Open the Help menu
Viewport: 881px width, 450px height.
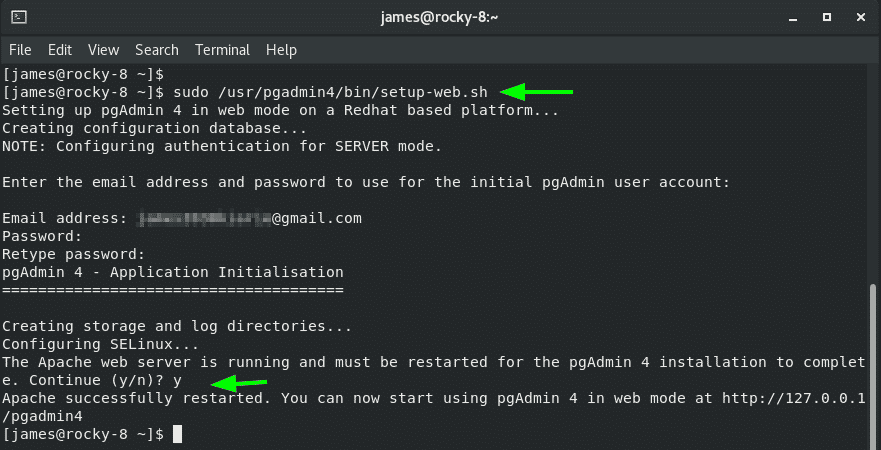[281, 50]
